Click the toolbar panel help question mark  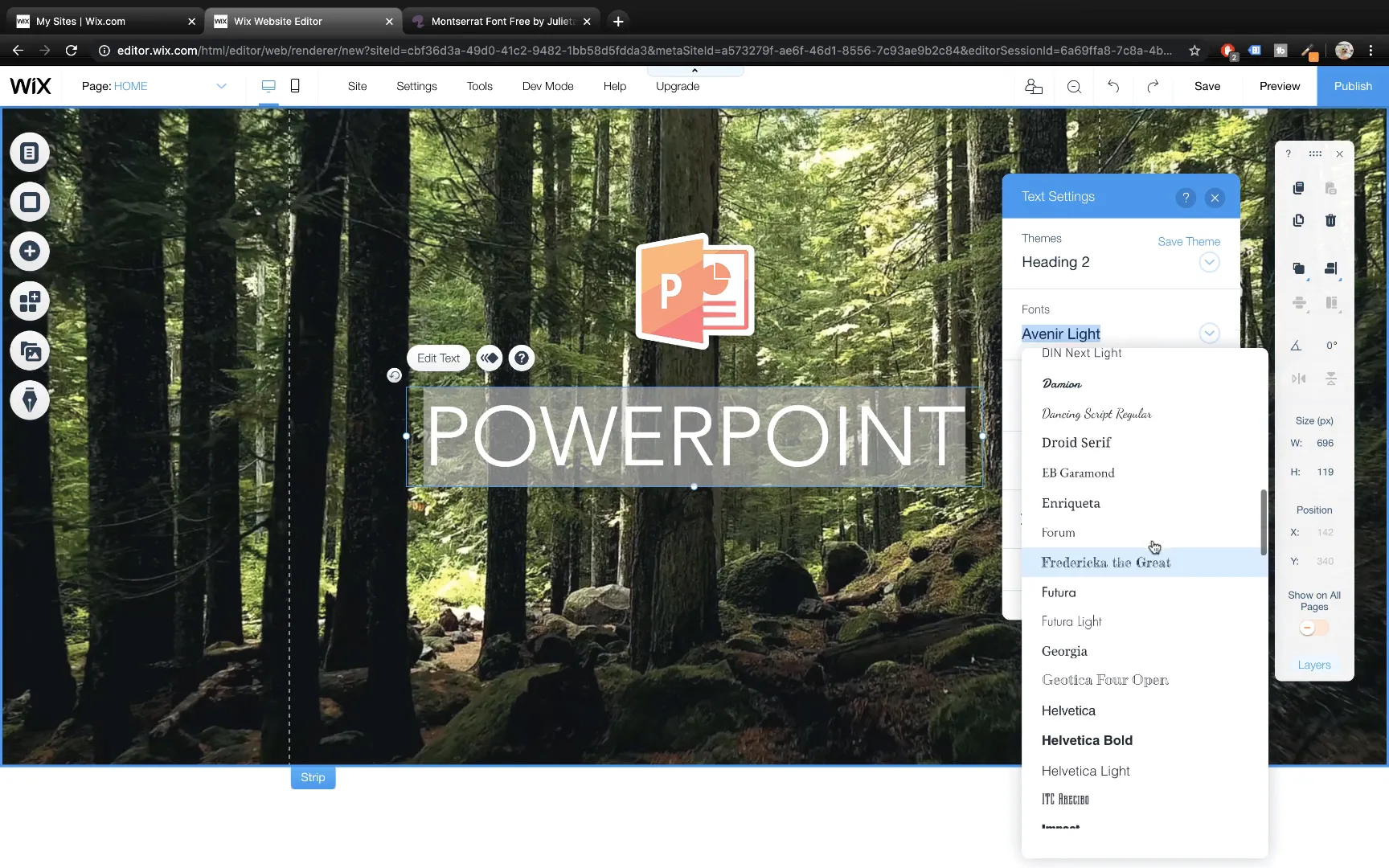click(x=1289, y=154)
